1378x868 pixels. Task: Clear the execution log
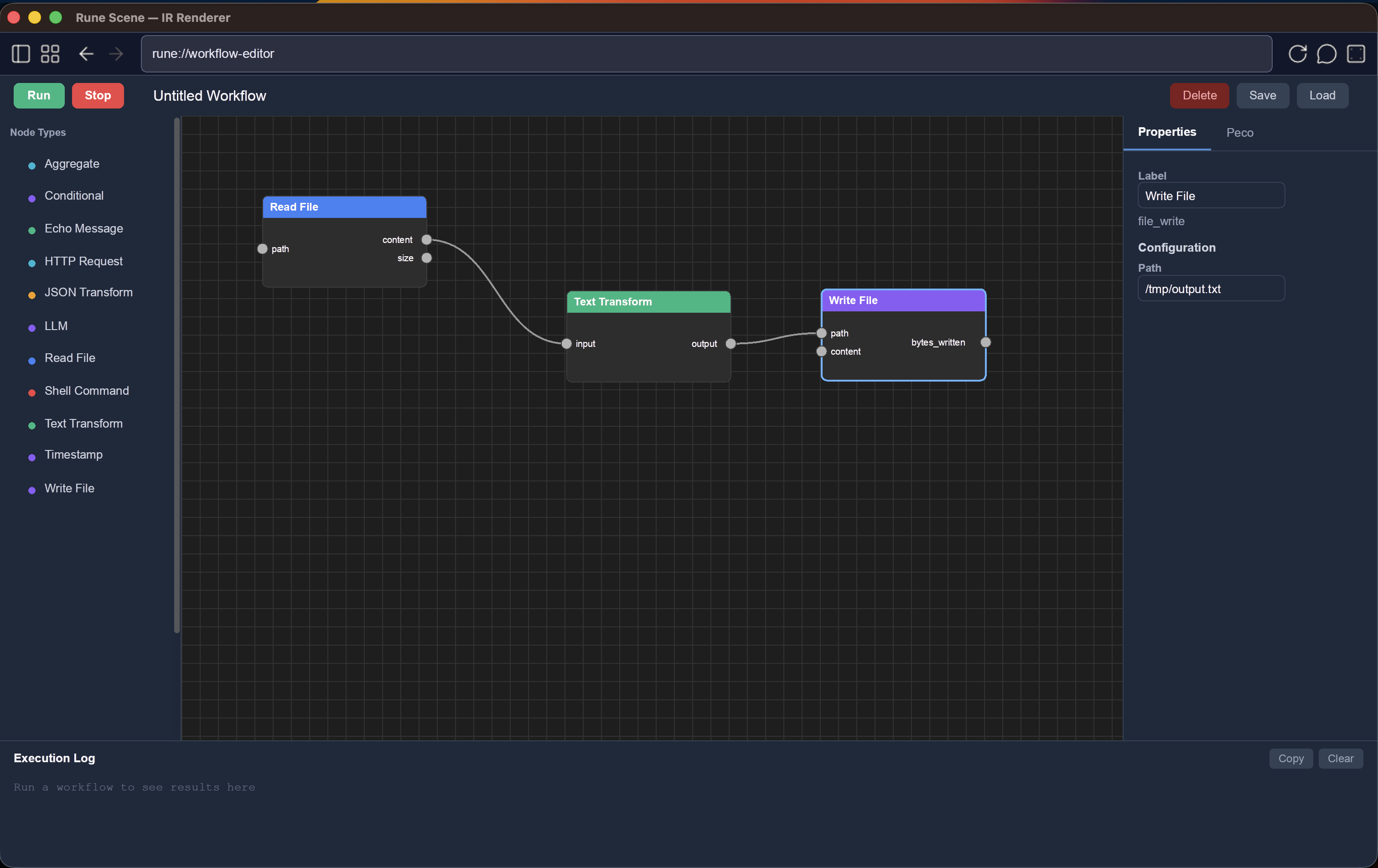point(1341,758)
